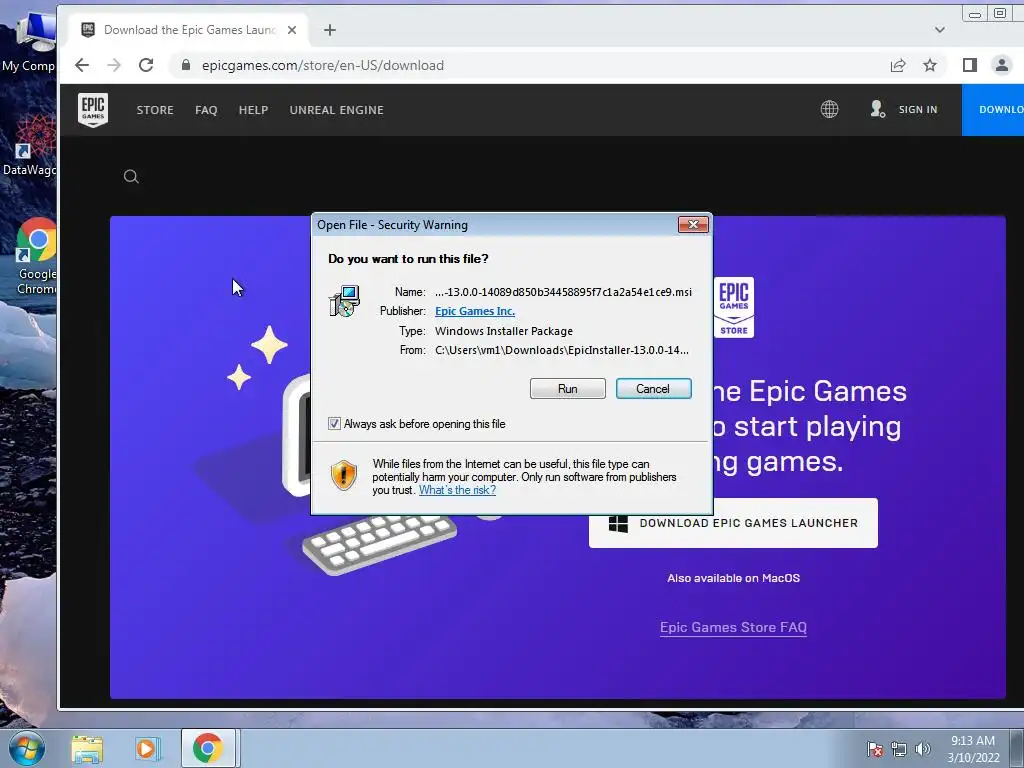This screenshot has height=768, width=1024.
Task: Maximize the Chrome window
Action: point(1000,13)
